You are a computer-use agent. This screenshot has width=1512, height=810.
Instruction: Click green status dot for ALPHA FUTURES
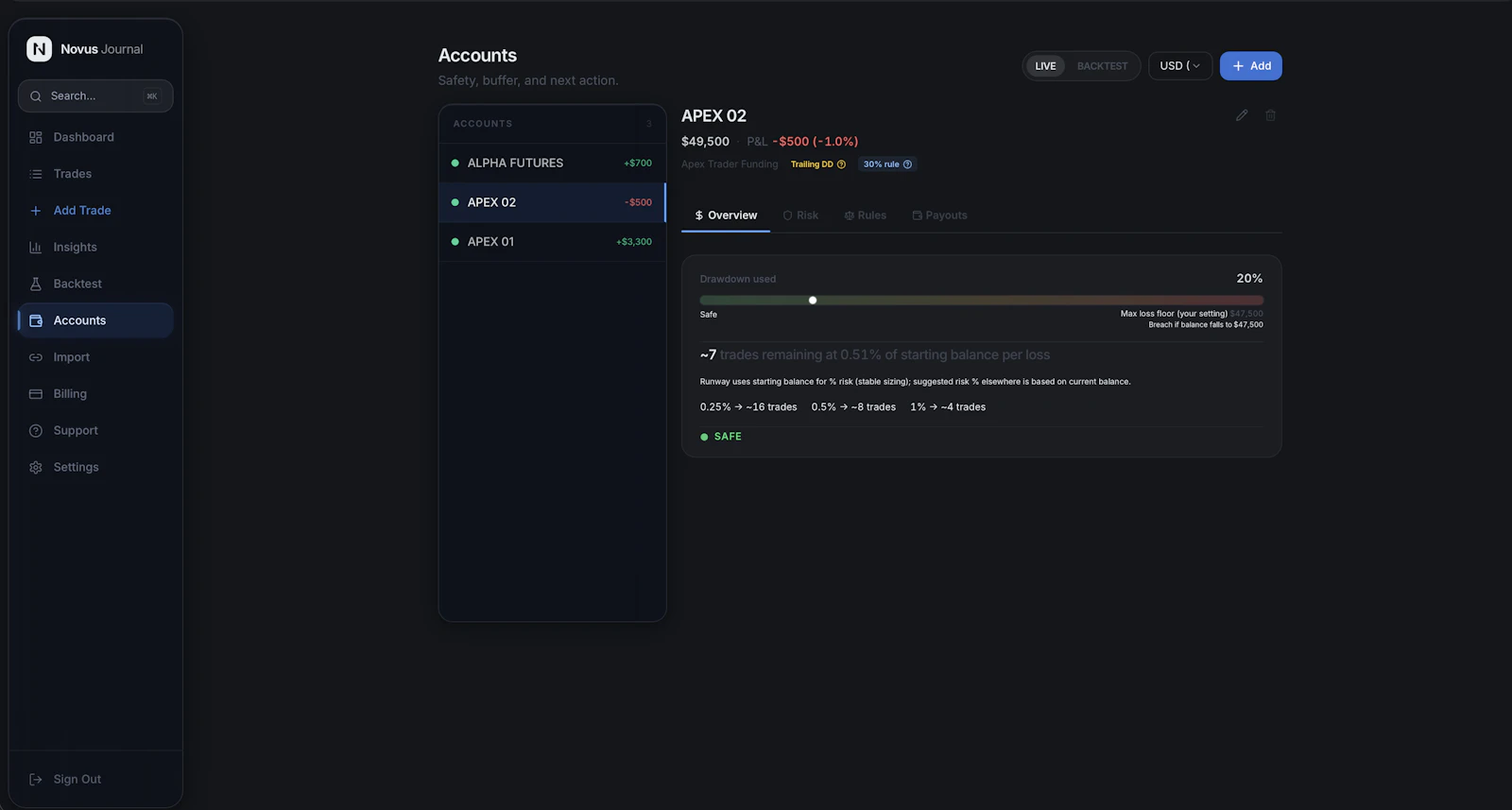click(455, 164)
